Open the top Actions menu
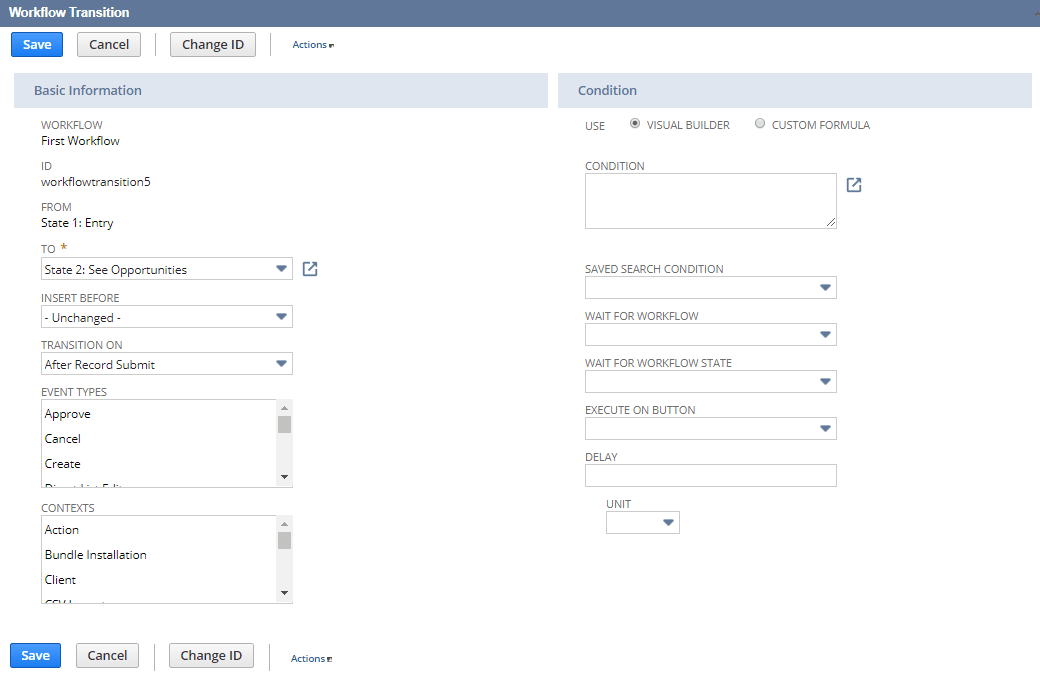 point(313,44)
